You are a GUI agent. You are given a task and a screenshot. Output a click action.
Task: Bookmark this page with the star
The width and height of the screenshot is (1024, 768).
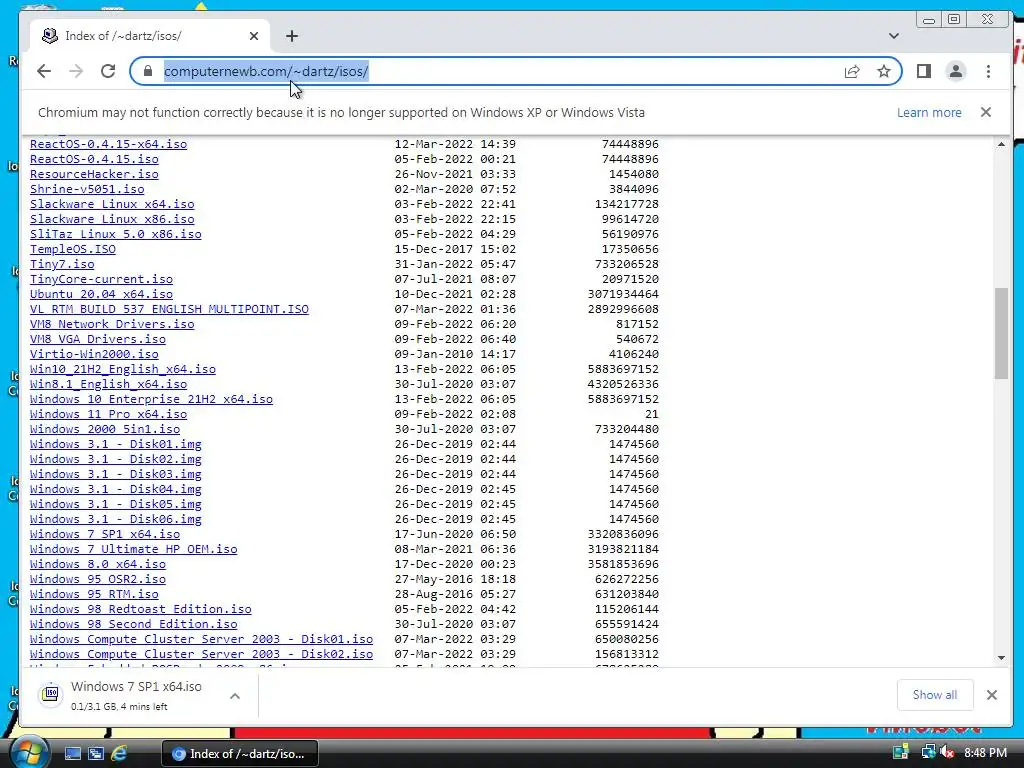[x=884, y=71]
